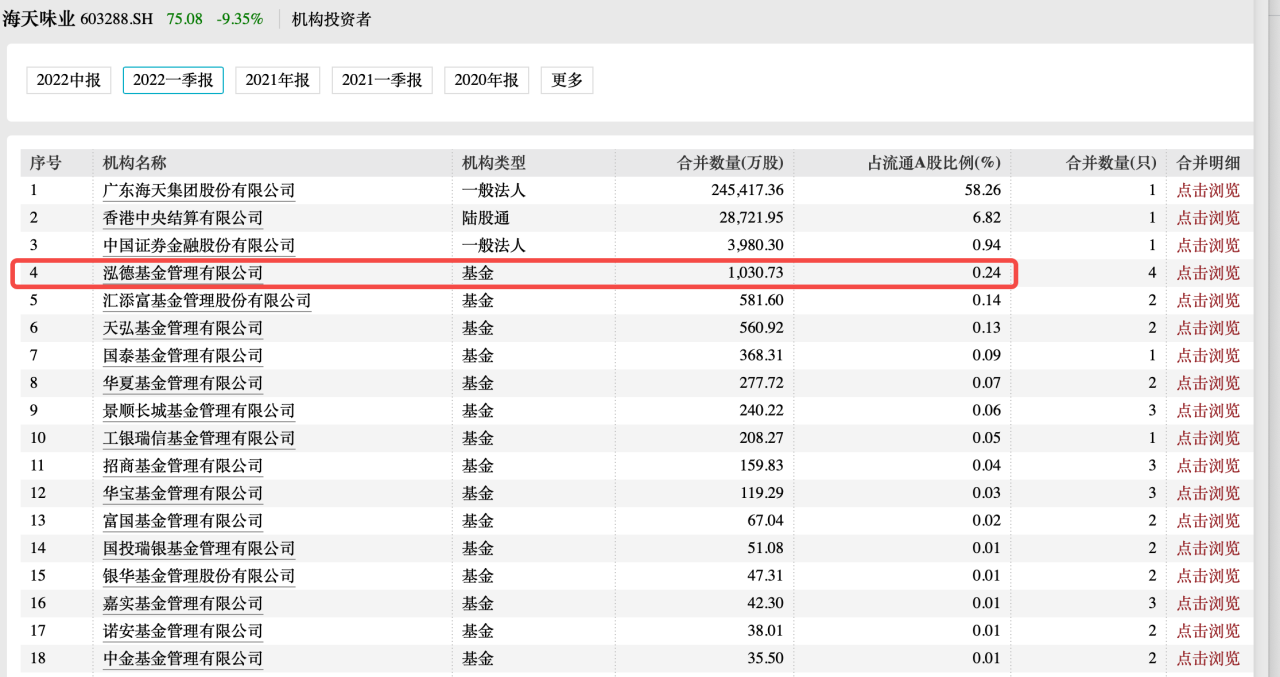
Task: View 点击浏览 details for 天弘基金 row
Action: [x=1207, y=328]
